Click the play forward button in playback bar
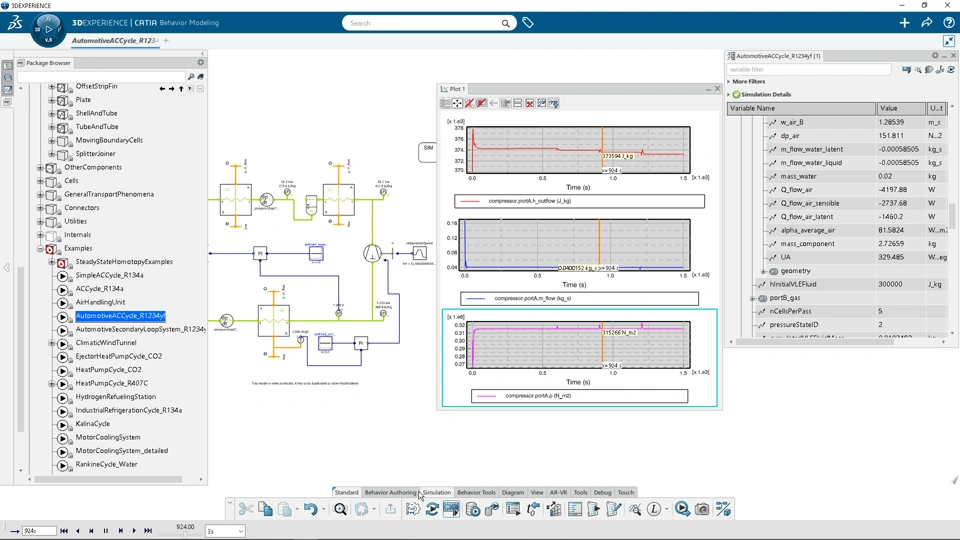 134,531
